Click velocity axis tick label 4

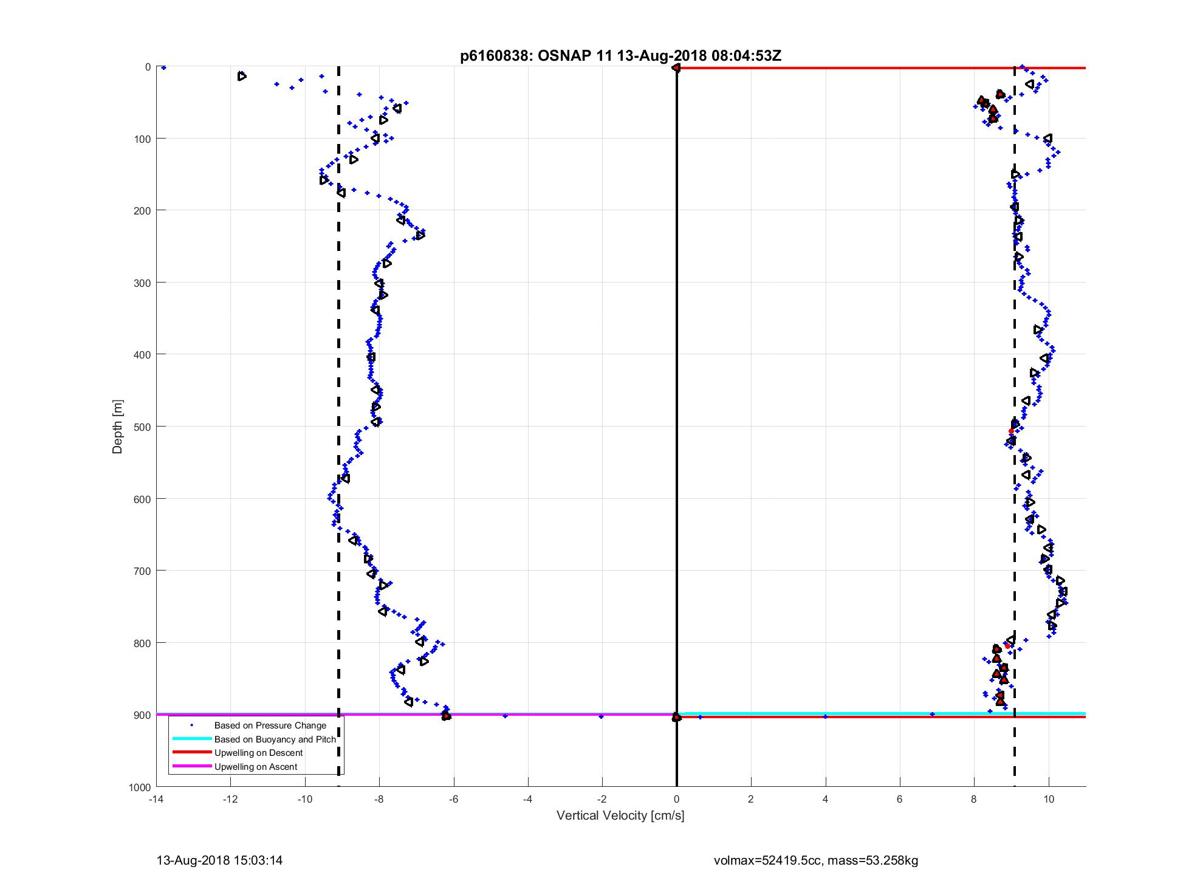[x=825, y=799]
